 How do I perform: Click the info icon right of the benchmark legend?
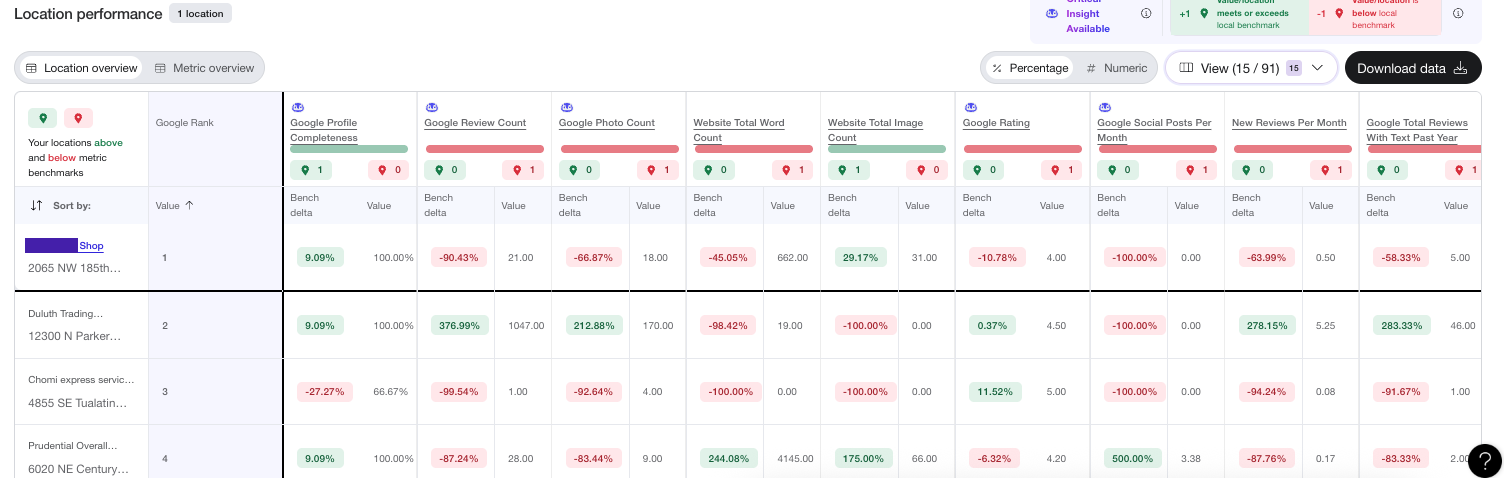click(x=1458, y=14)
